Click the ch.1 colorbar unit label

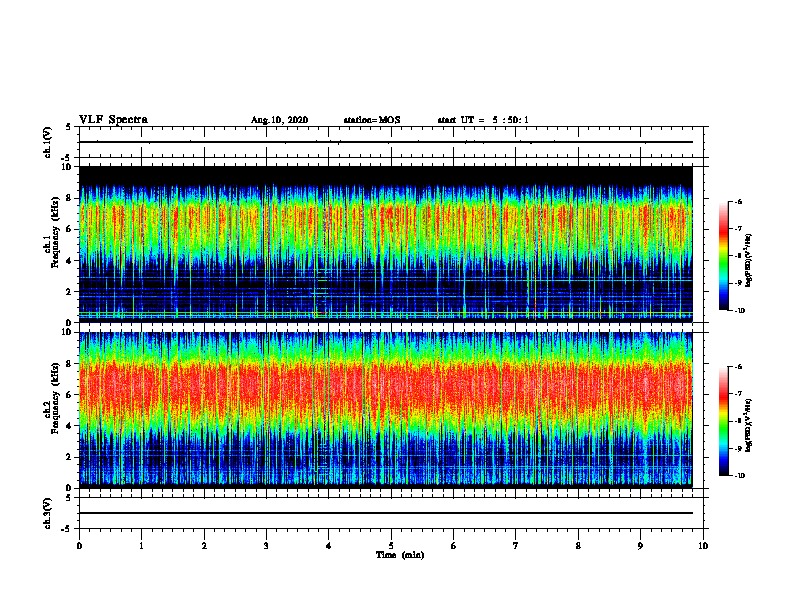pyautogui.click(x=749, y=260)
